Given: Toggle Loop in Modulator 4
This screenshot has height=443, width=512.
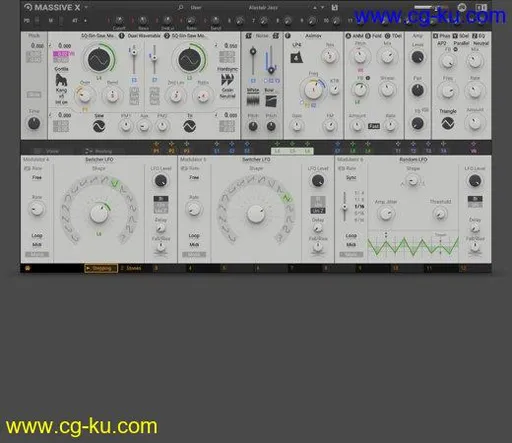Looking at the screenshot, I should (x=37, y=236).
